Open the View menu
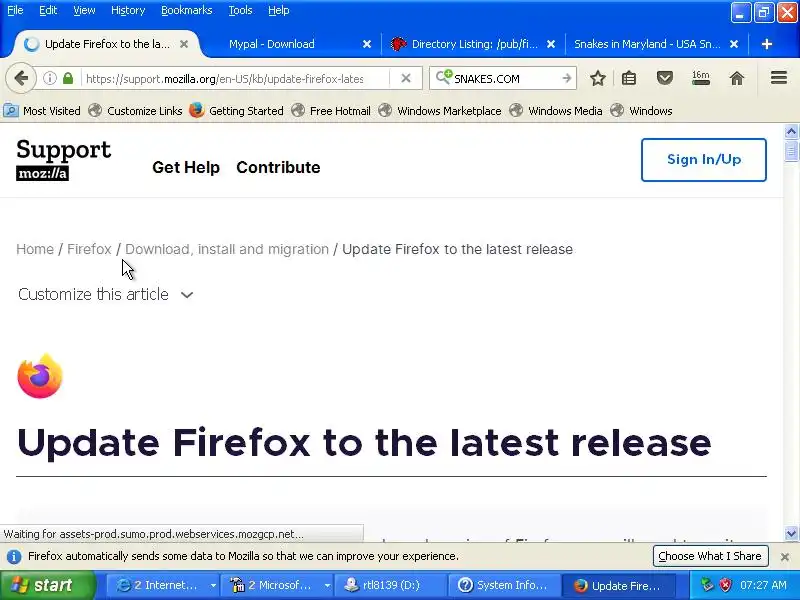 (x=84, y=10)
